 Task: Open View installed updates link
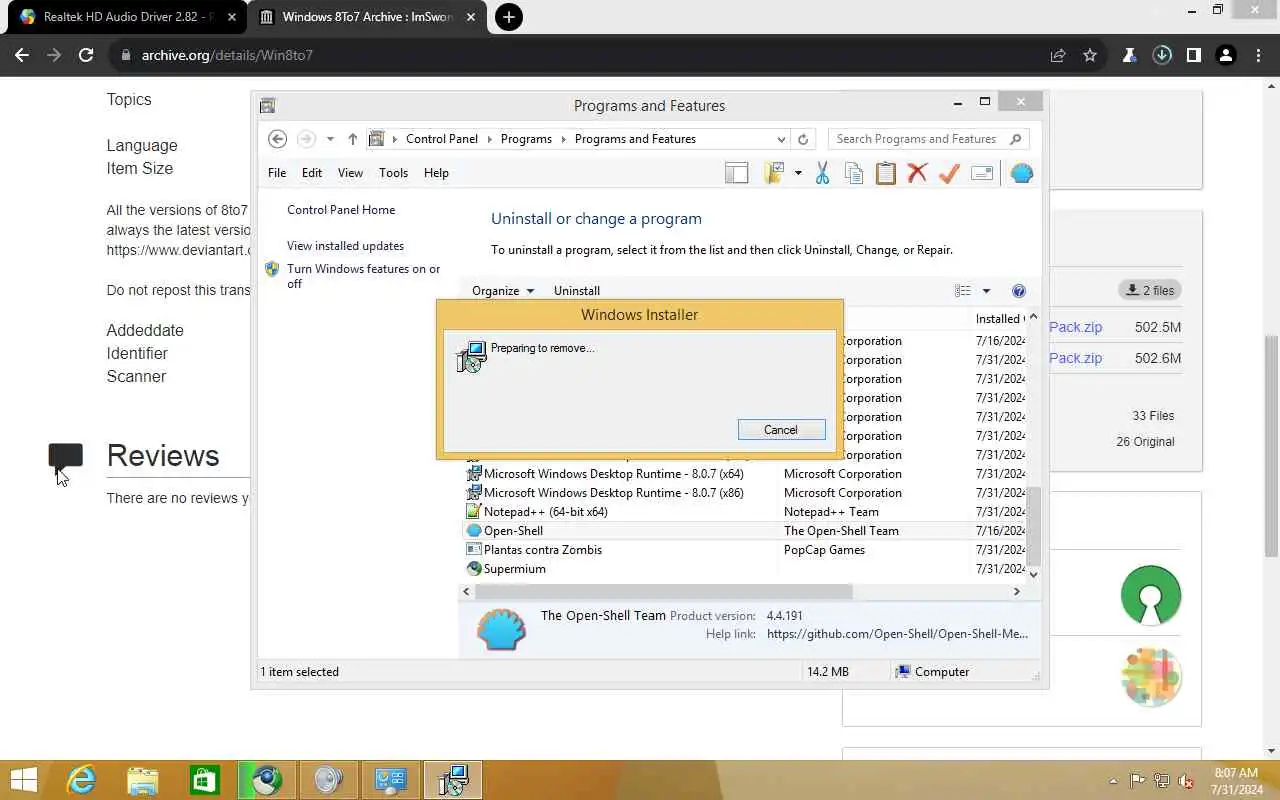coord(345,246)
